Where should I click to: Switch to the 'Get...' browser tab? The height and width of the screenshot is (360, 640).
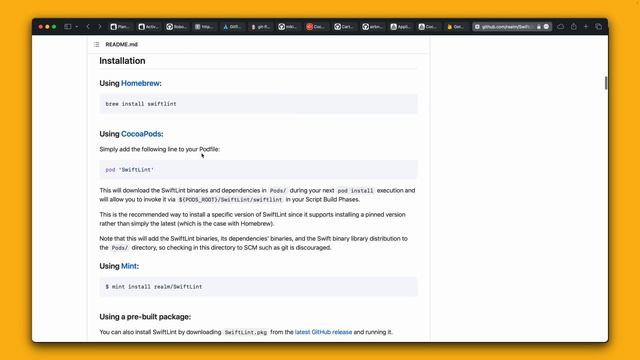coord(456,27)
